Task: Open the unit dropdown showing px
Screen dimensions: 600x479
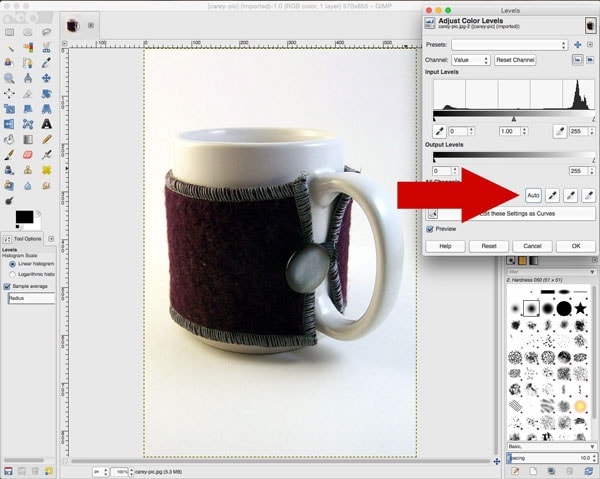Action: coord(100,472)
